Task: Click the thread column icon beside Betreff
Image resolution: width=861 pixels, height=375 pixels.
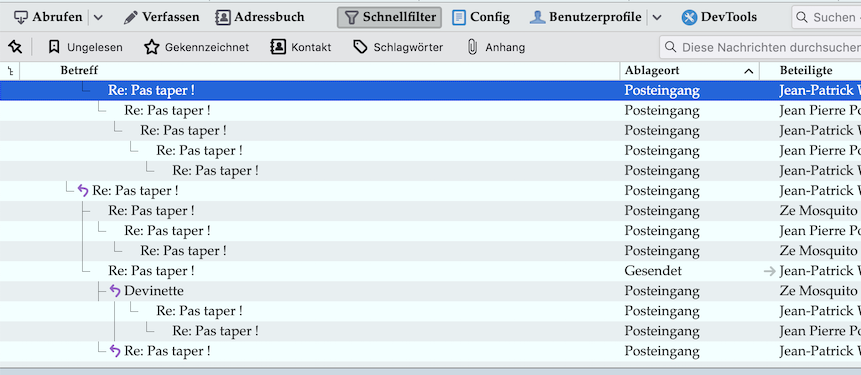Action: [10, 70]
